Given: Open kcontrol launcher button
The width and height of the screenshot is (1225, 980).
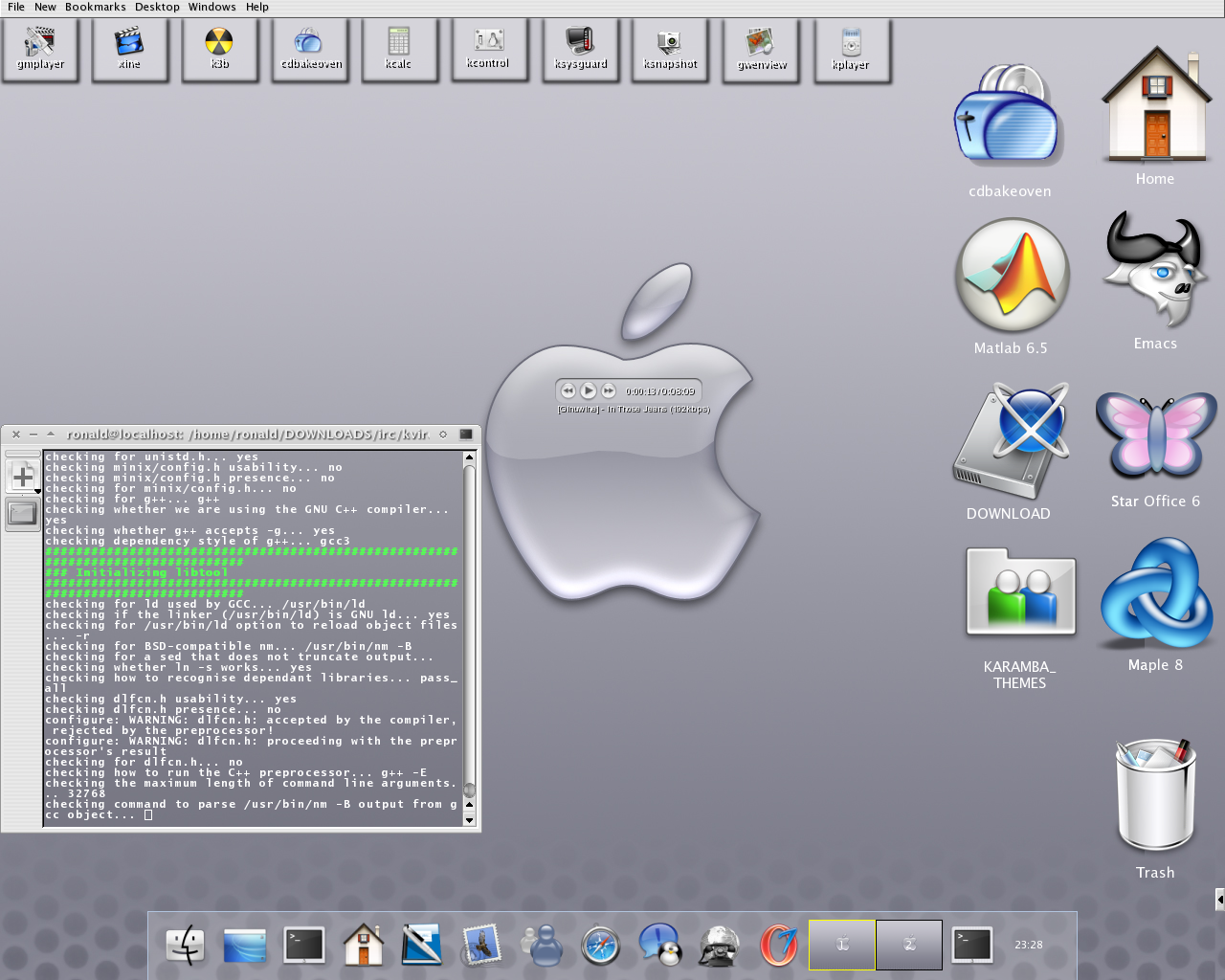Looking at the screenshot, I should pos(489,50).
